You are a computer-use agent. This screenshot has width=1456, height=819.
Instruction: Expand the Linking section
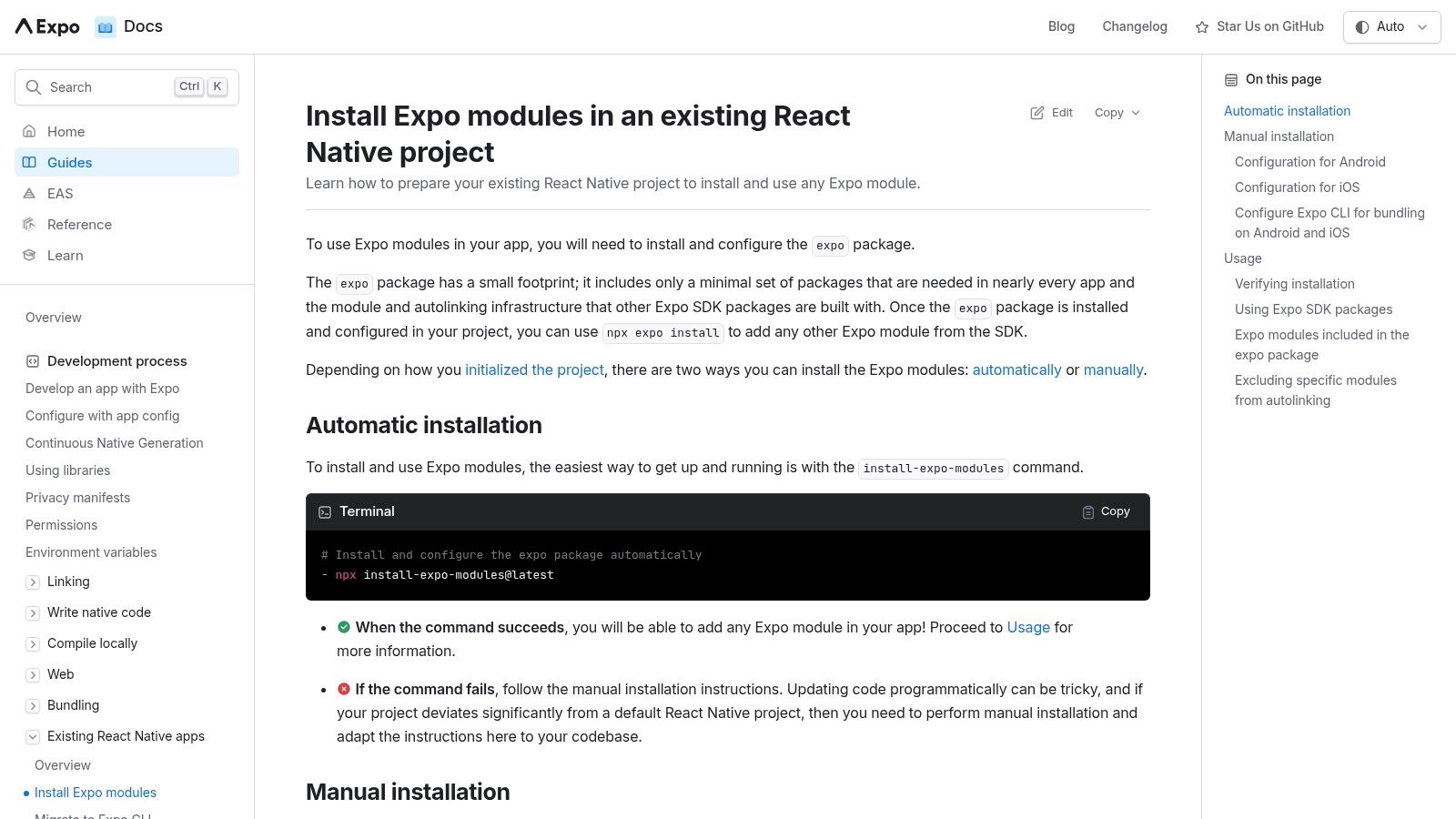pos(33,582)
